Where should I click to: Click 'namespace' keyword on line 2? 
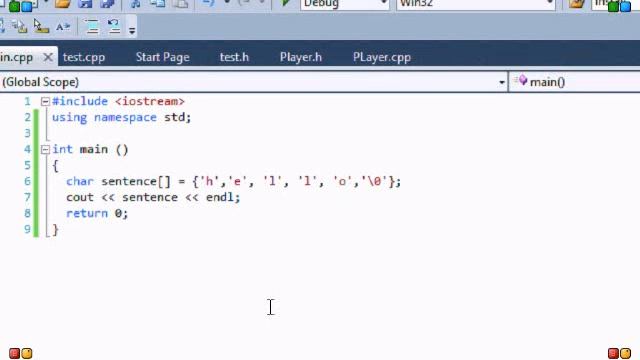pos(125,118)
